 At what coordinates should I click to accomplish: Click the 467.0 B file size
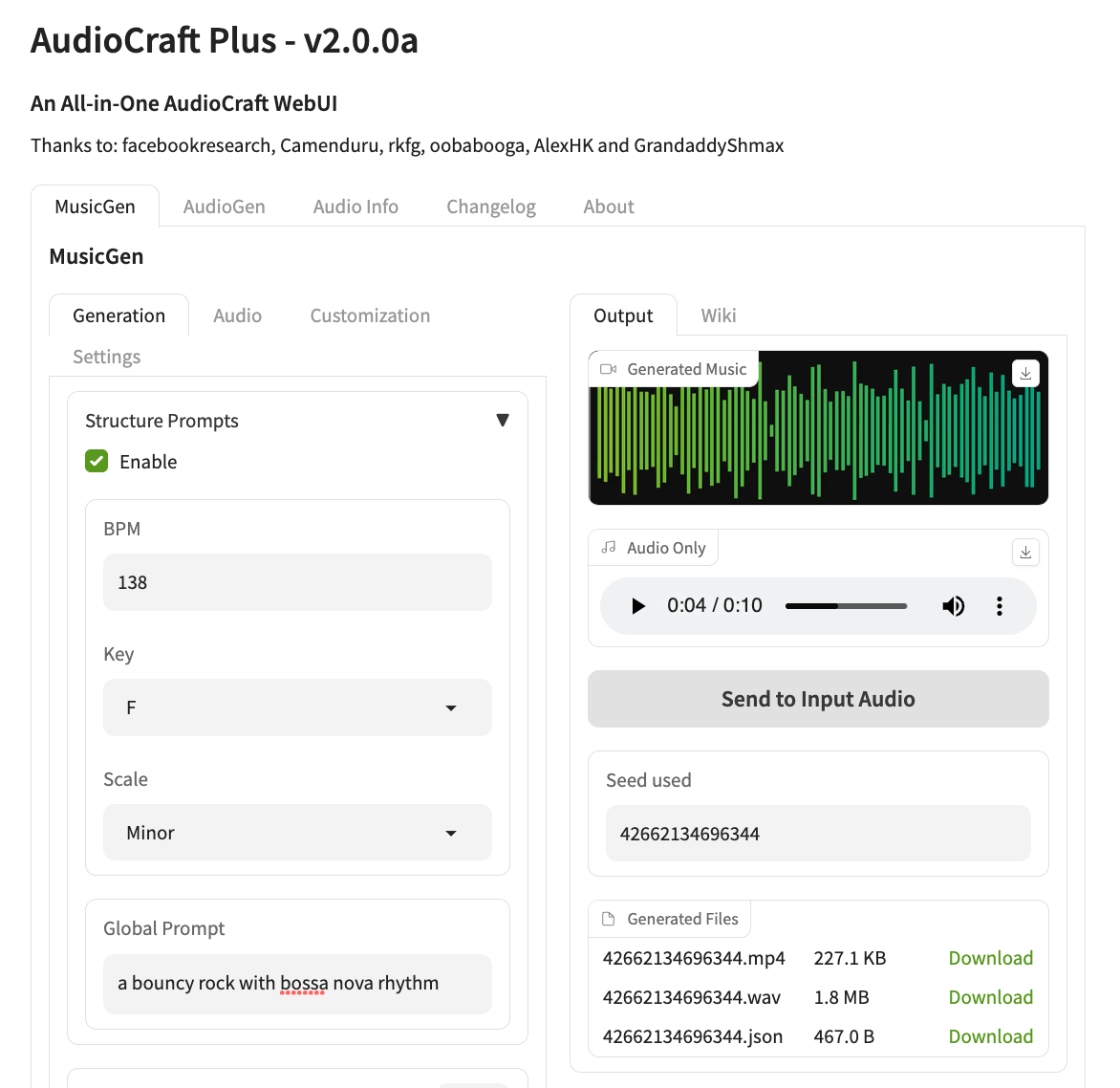(x=844, y=1036)
